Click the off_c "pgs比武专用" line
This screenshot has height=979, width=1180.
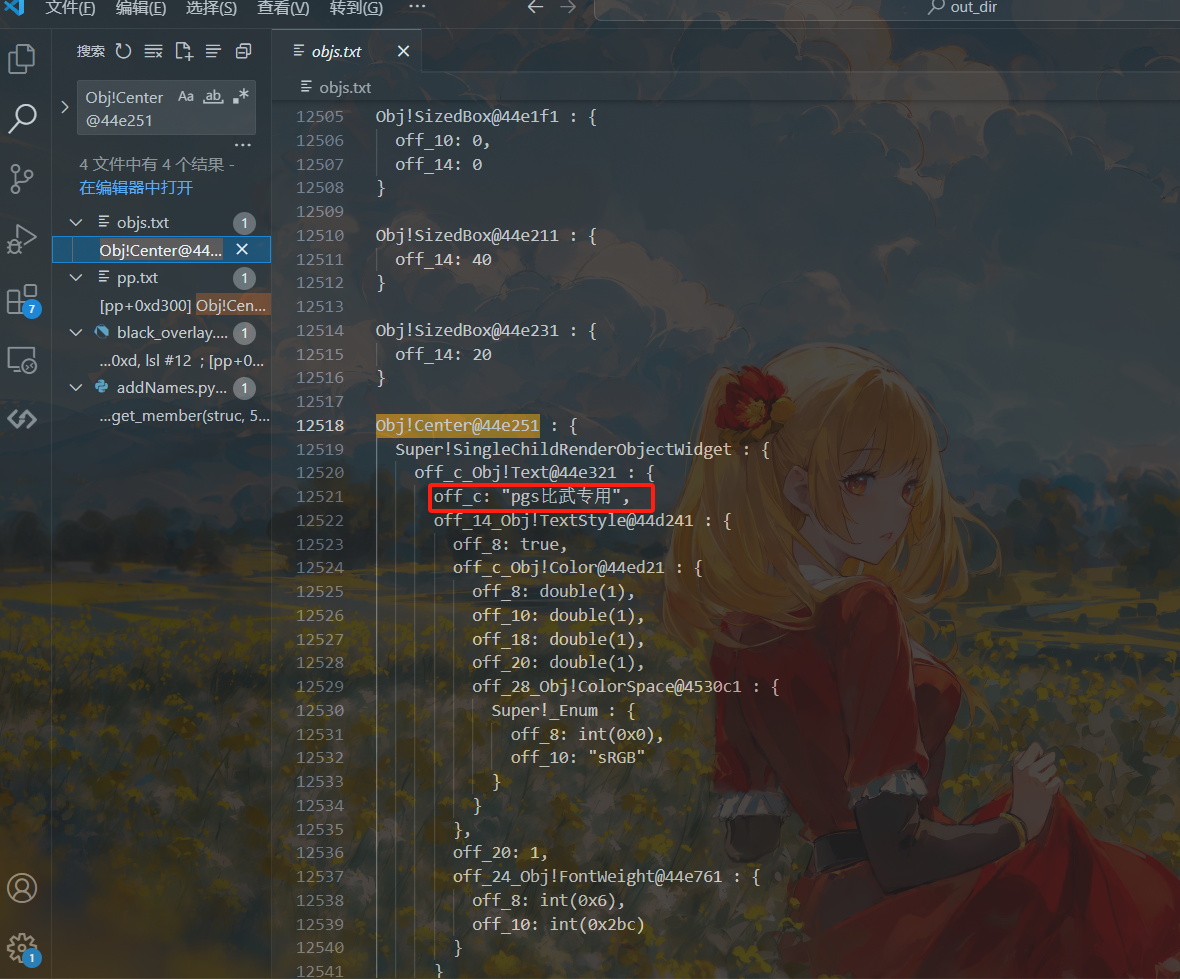click(532, 496)
